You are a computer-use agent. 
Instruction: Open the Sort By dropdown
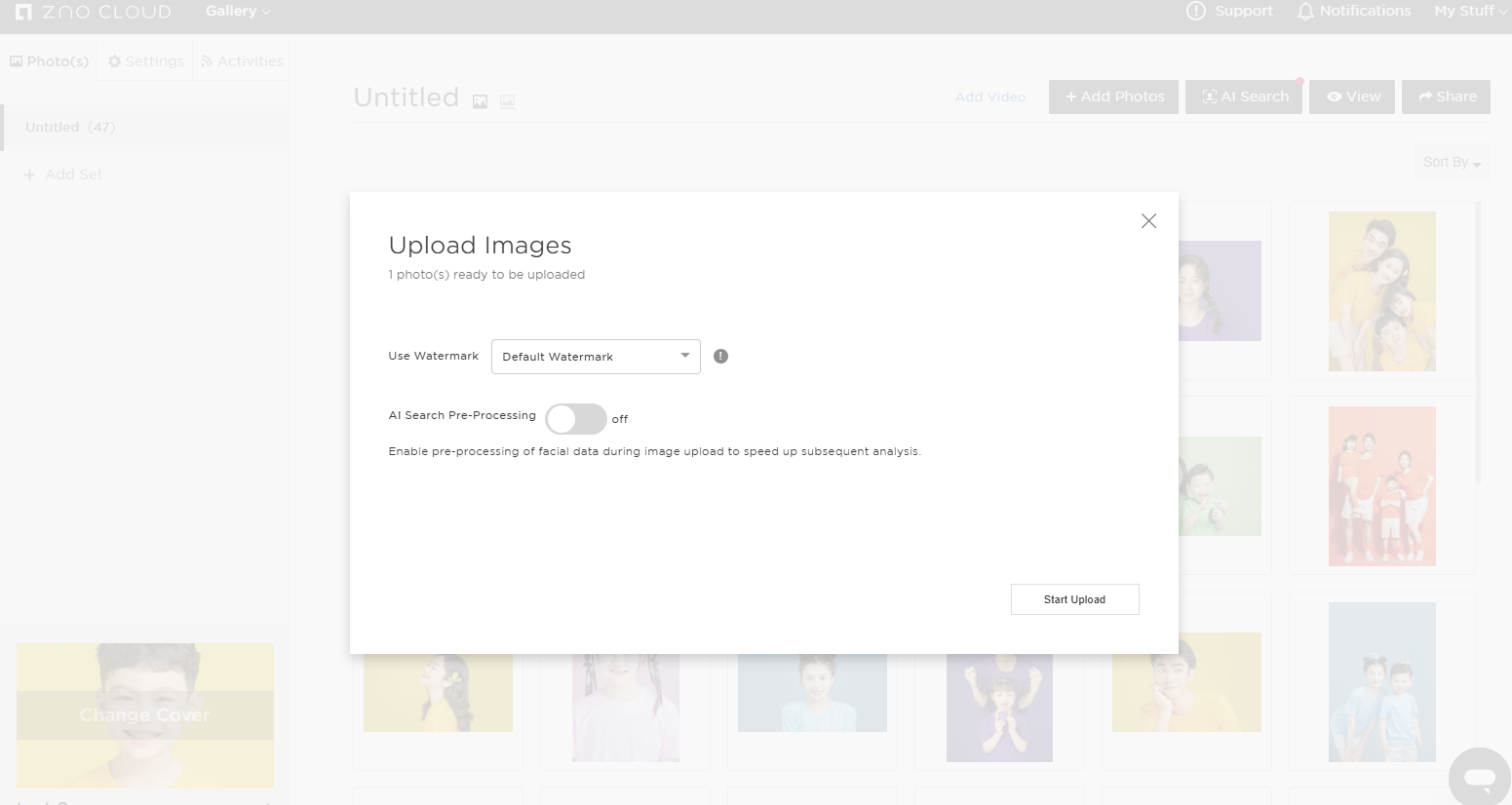(x=1452, y=163)
